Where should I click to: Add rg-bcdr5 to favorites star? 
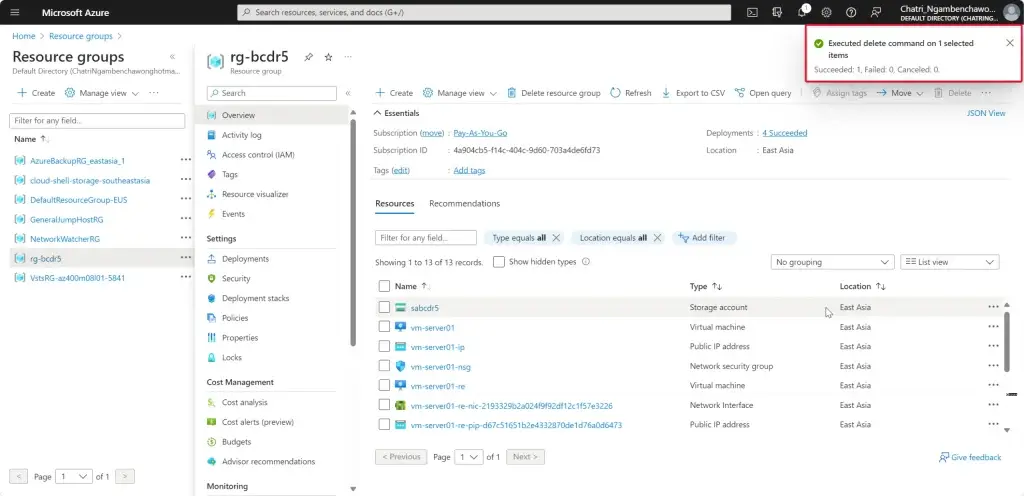coord(328,57)
